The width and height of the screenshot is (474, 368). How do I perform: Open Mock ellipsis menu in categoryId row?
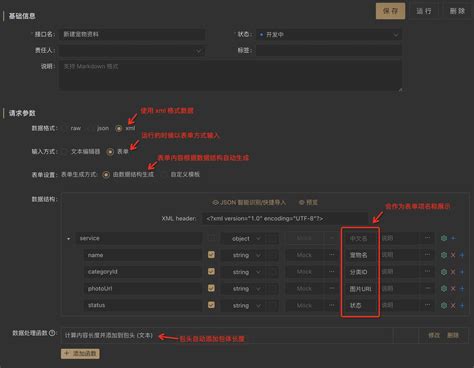331,272
